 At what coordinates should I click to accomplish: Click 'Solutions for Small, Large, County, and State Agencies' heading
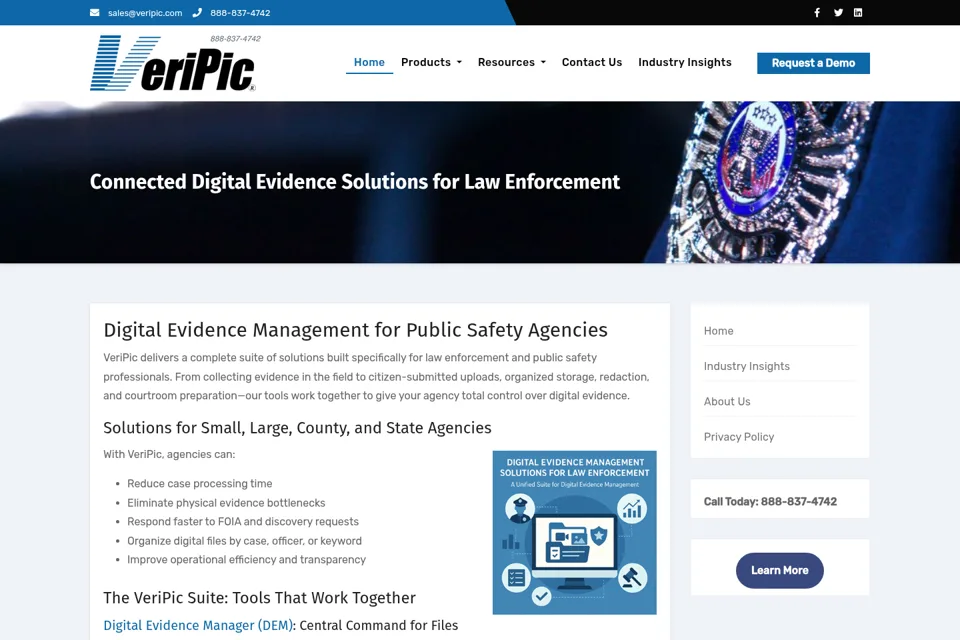[x=298, y=427]
